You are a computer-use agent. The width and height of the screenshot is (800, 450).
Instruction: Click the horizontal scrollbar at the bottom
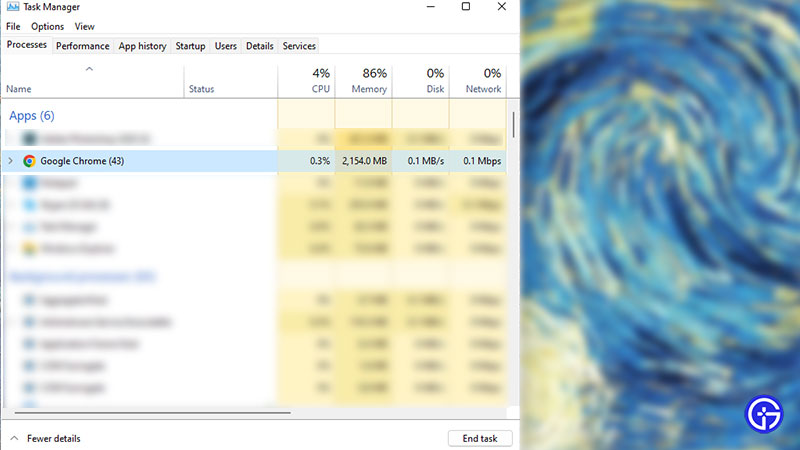point(153,412)
